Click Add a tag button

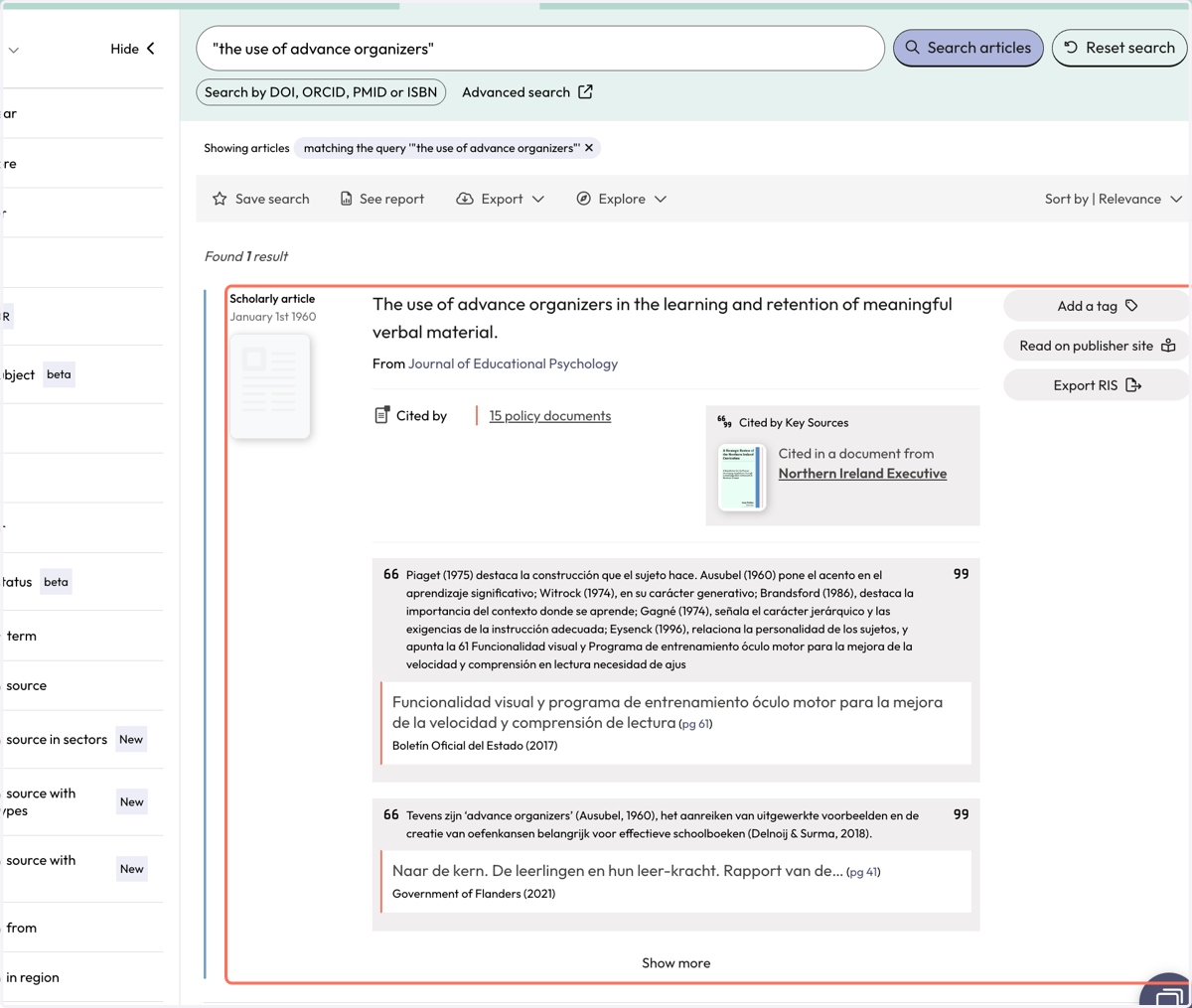(x=1097, y=306)
